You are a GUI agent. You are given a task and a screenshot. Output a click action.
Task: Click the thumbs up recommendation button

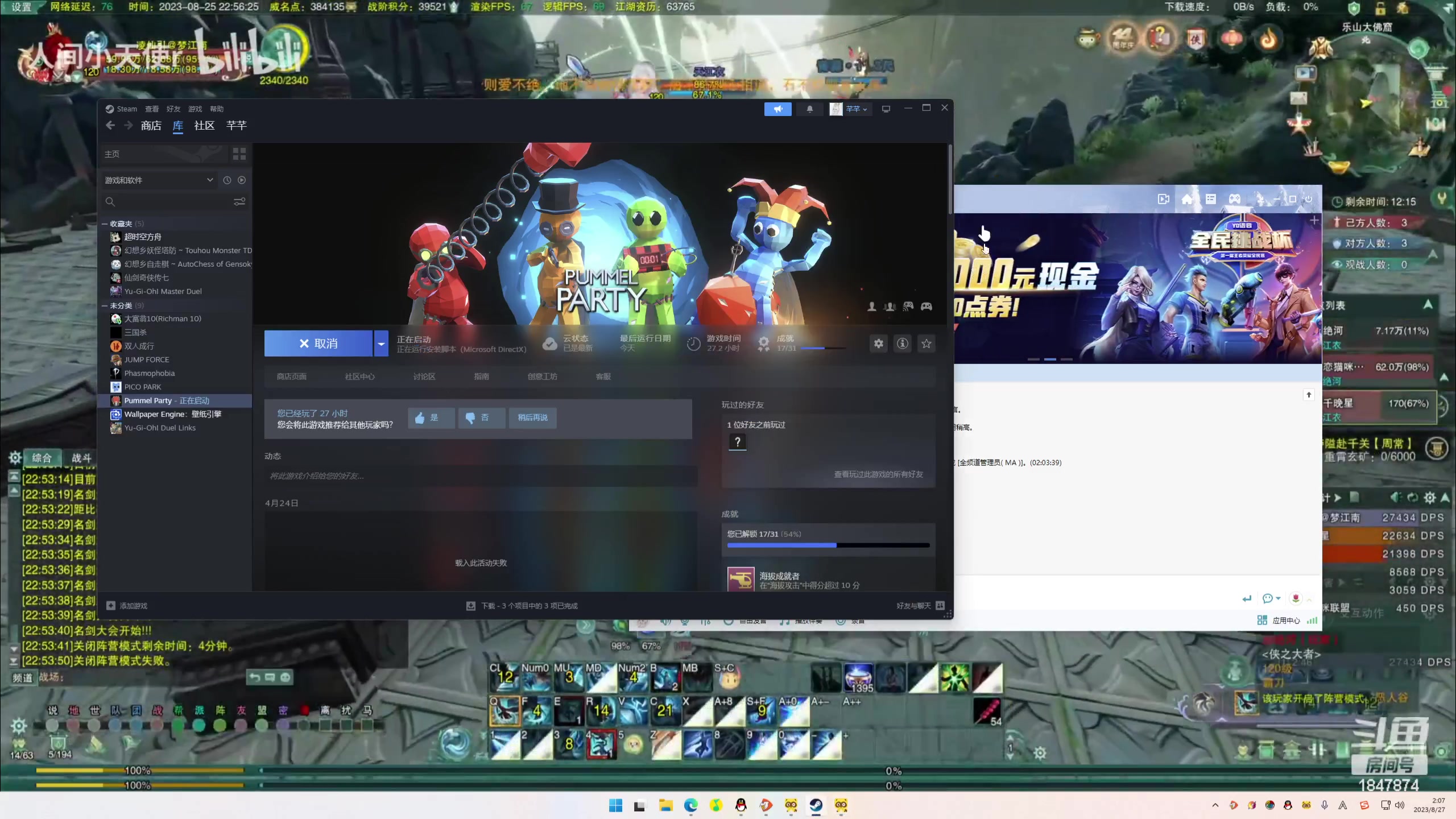[429, 417]
